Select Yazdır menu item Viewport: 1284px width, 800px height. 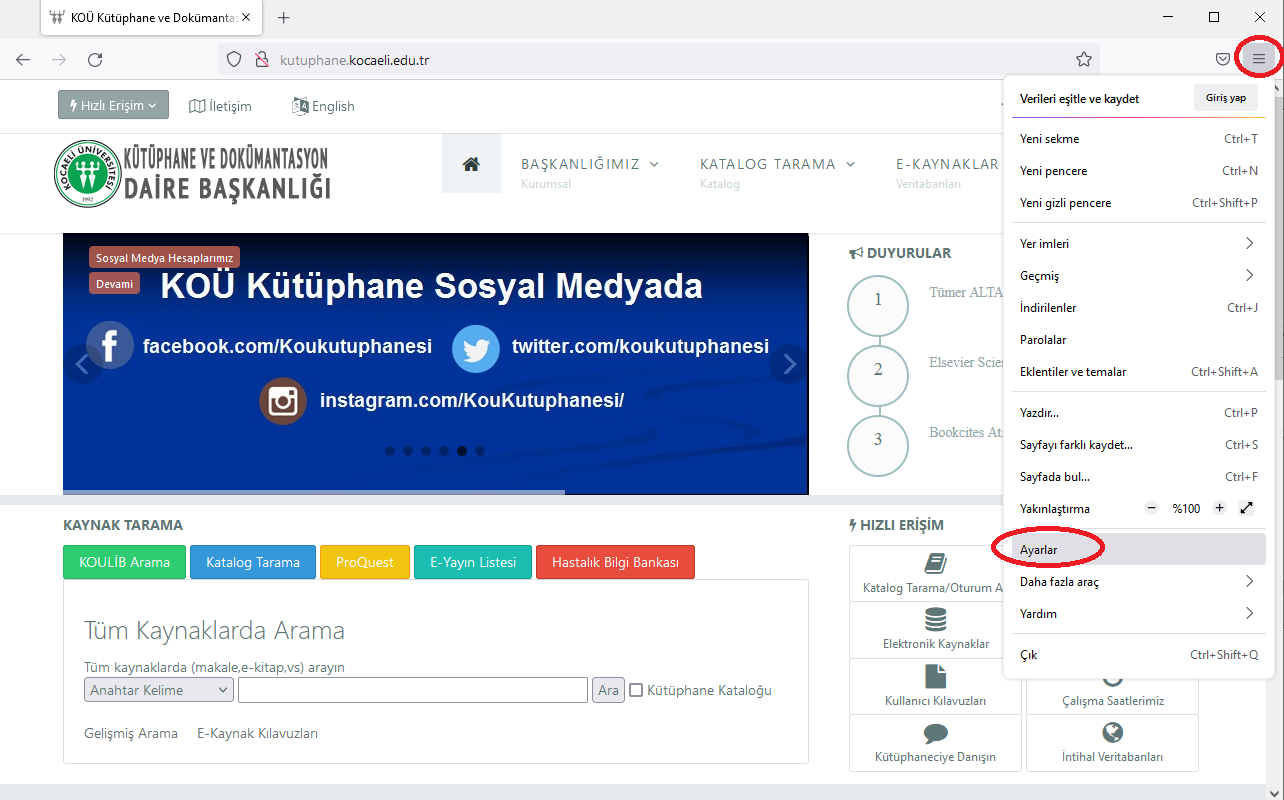(x=1138, y=413)
